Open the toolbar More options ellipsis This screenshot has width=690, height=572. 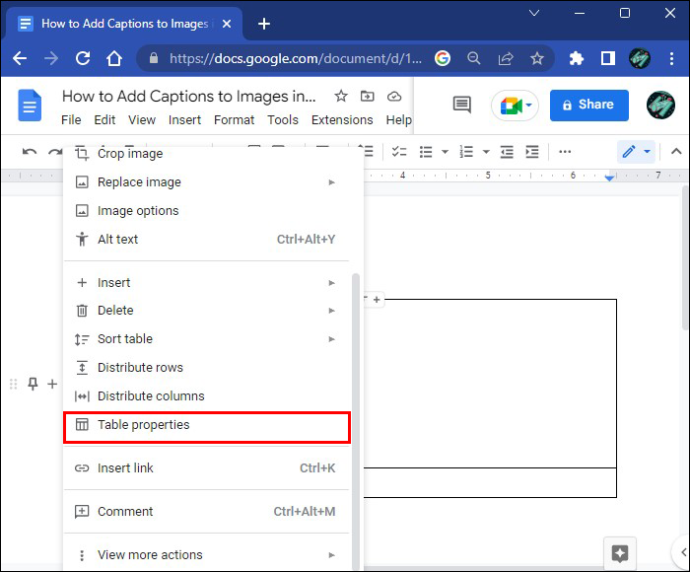coord(565,152)
